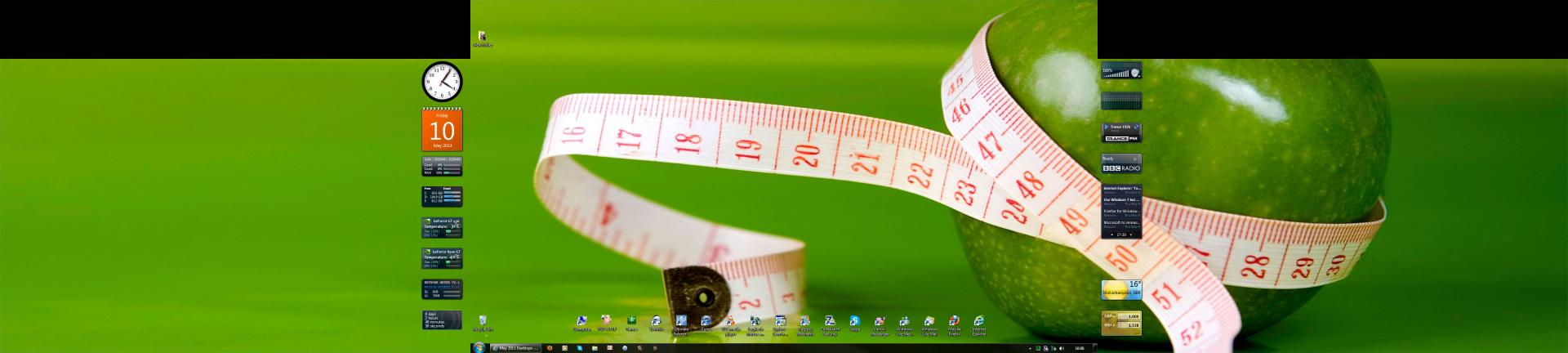The image size is (1568, 353).
Task: Open the weather gadget showing 16°
Action: click(1121, 290)
